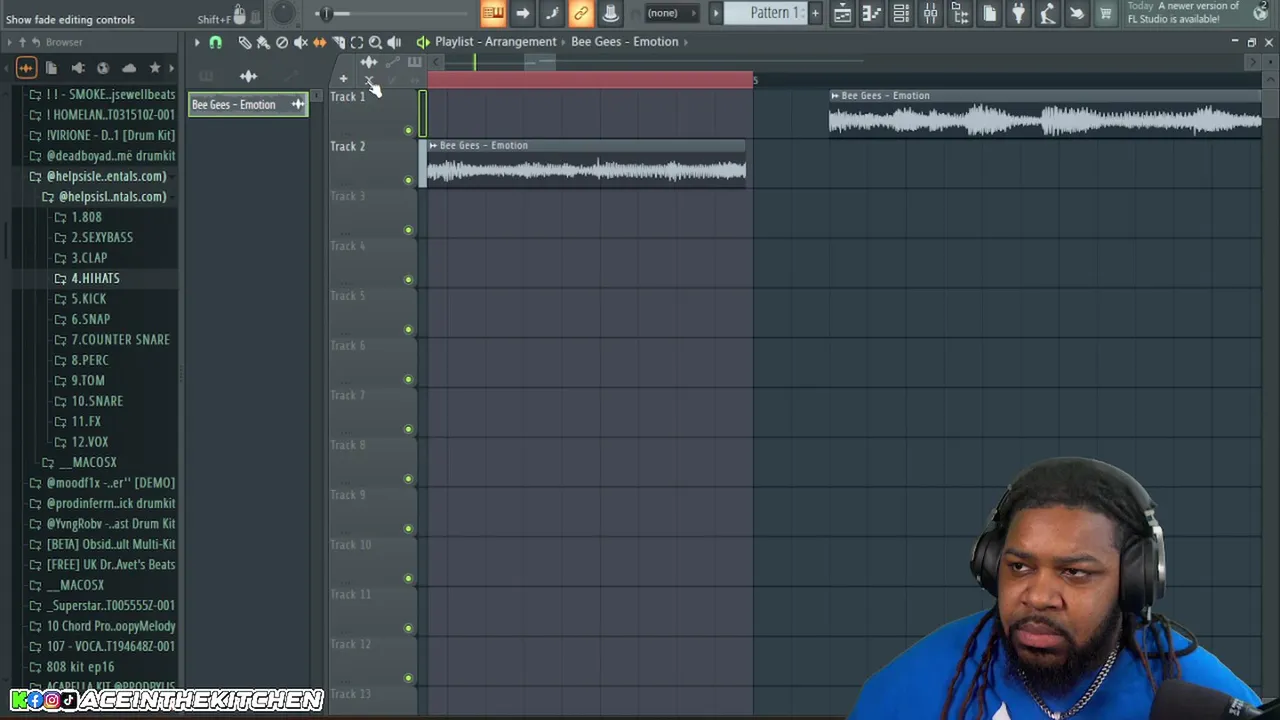
Task: Select the Draw pencil tool
Action: coord(244,42)
